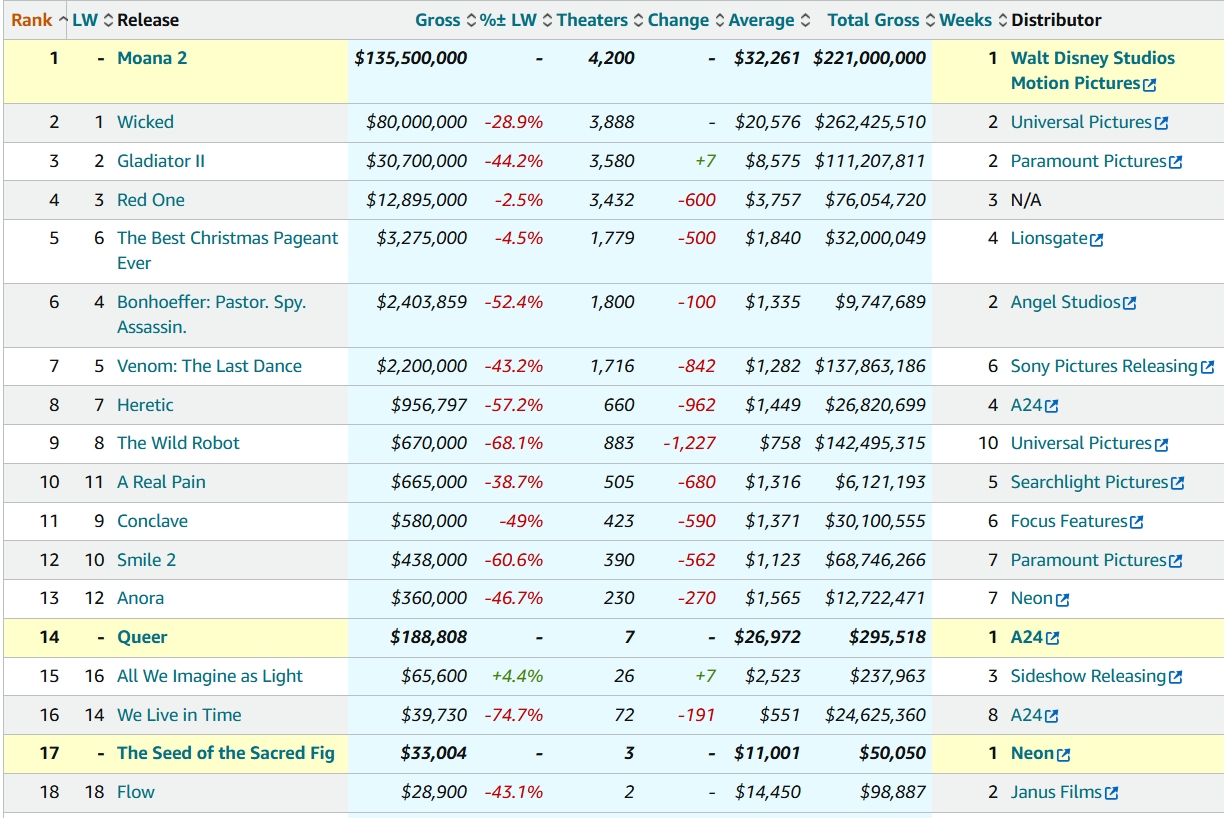Open Janus Films distributor link

tap(1056, 792)
